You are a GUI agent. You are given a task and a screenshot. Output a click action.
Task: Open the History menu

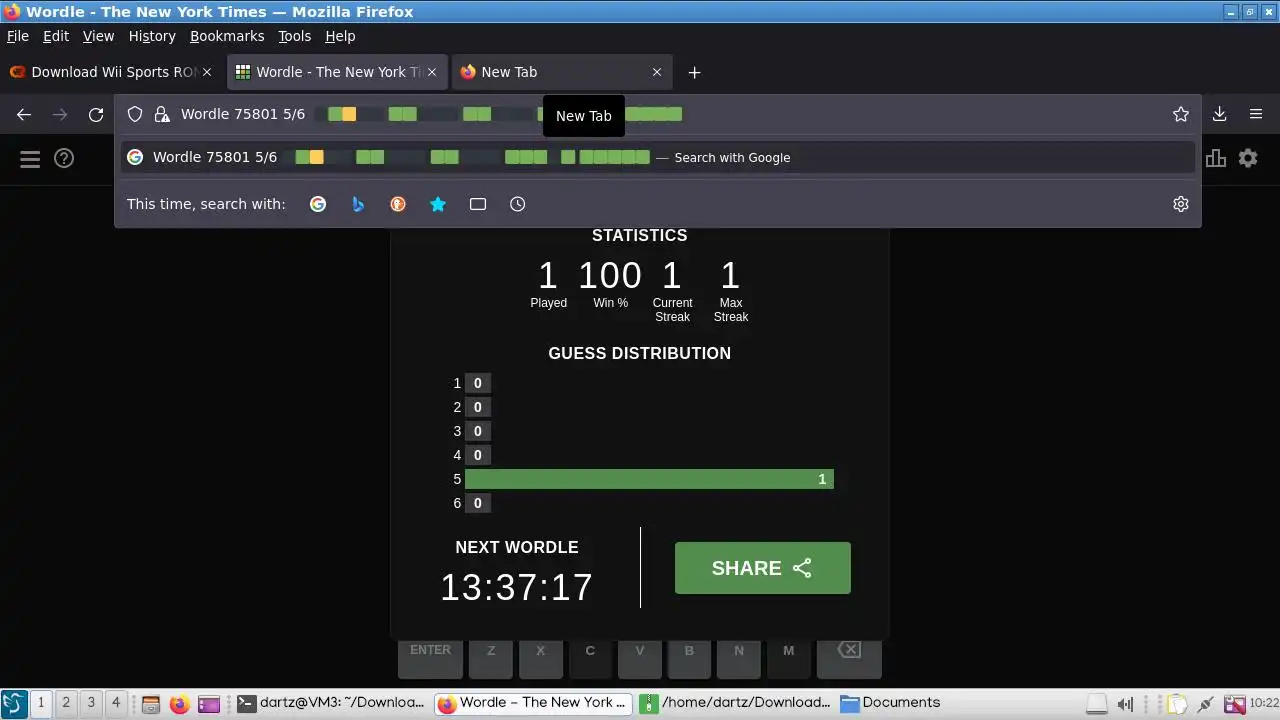pyautogui.click(x=152, y=36)
